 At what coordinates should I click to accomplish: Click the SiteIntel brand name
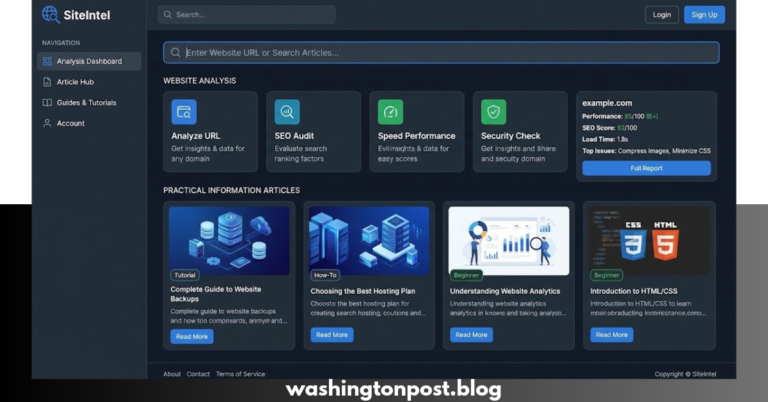[x=87, y=15]
